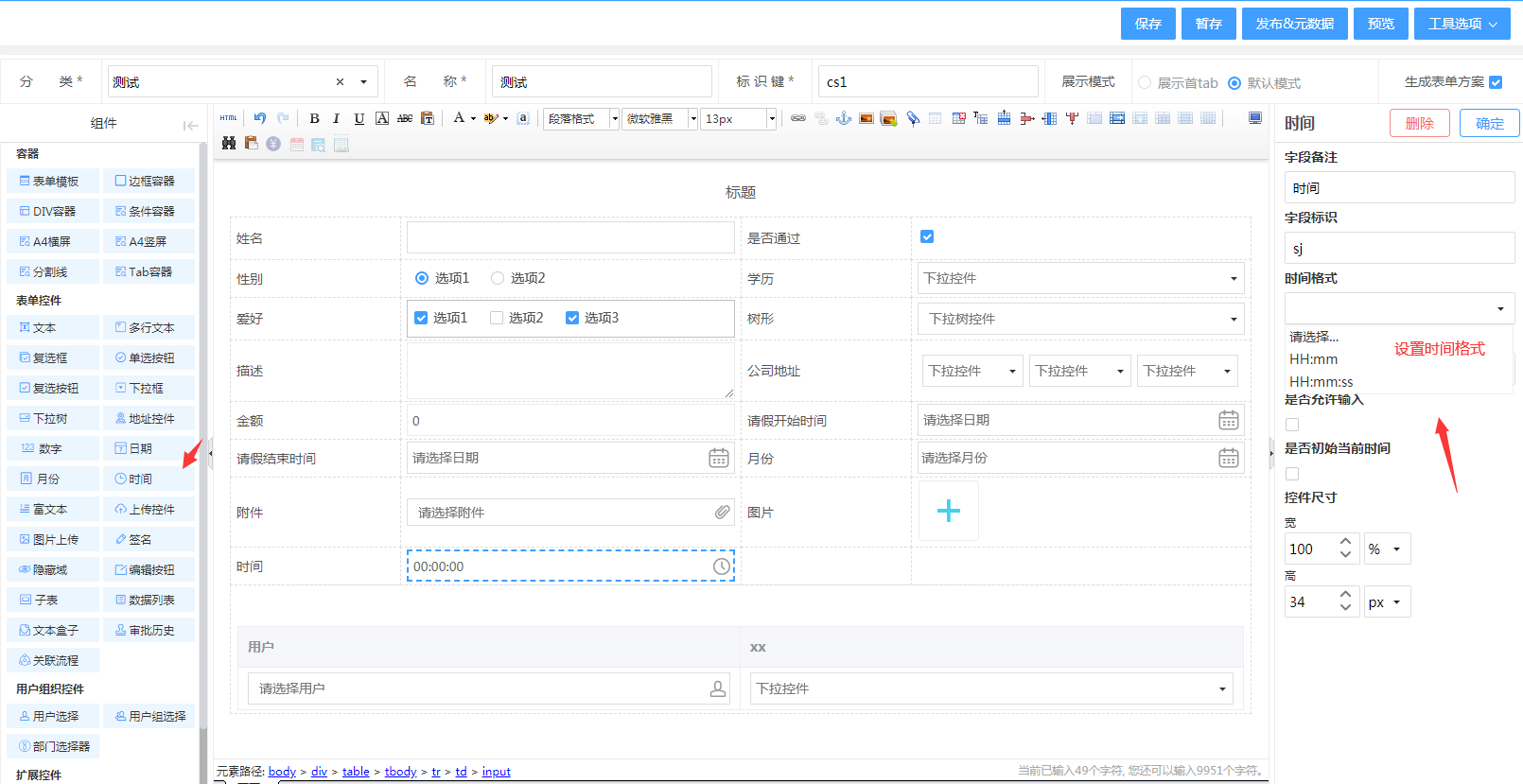
Task: Check 选项2 in the 爱好 row
Action: coord(497,318)
